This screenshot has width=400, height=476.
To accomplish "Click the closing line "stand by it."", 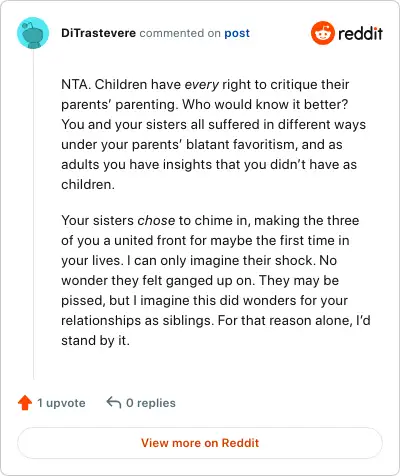I will click(95, 340).
